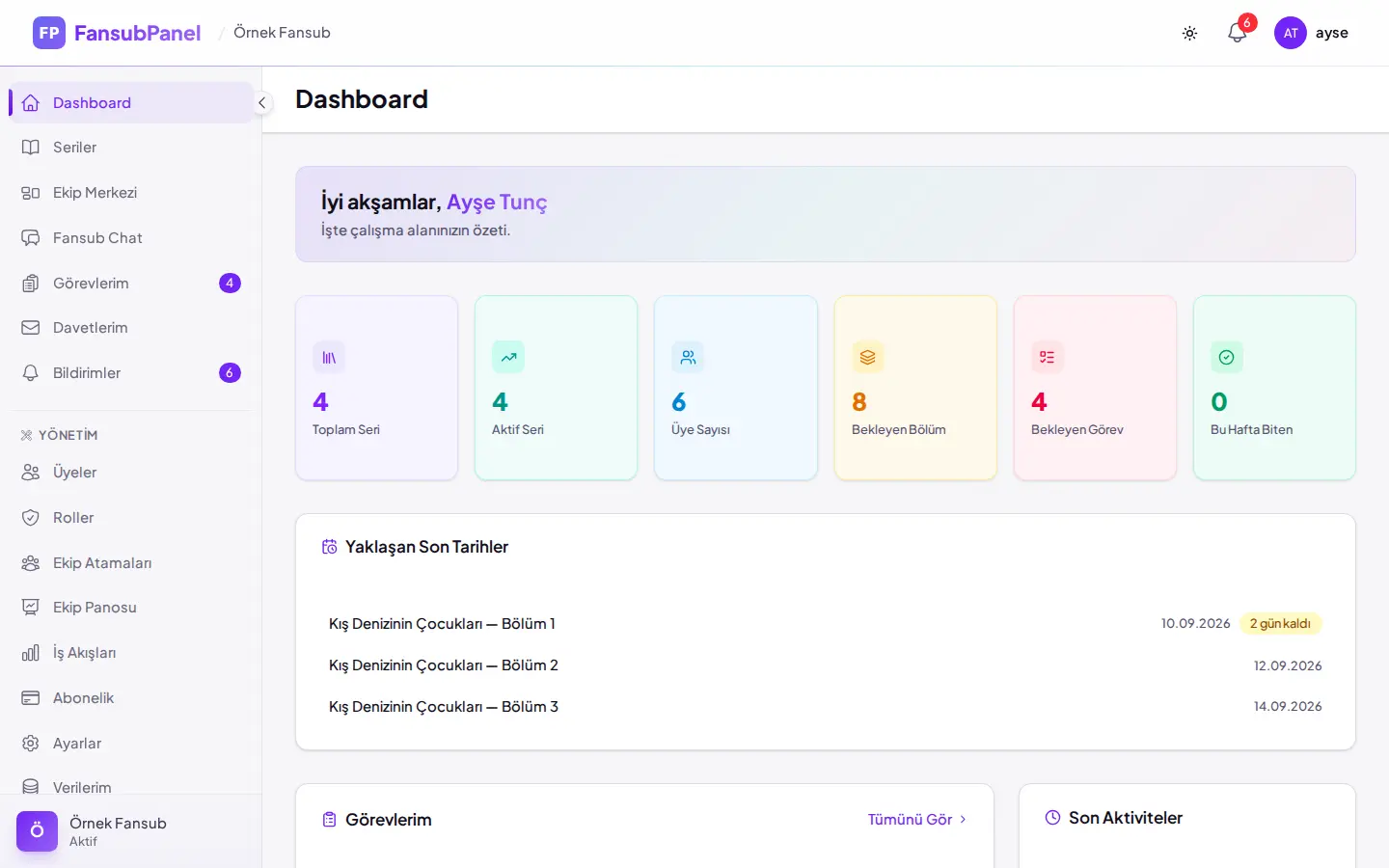This screenshot has height=868, width=1389.
Task: Click the Ayarlar gear icon
Action: coord(31,744)
